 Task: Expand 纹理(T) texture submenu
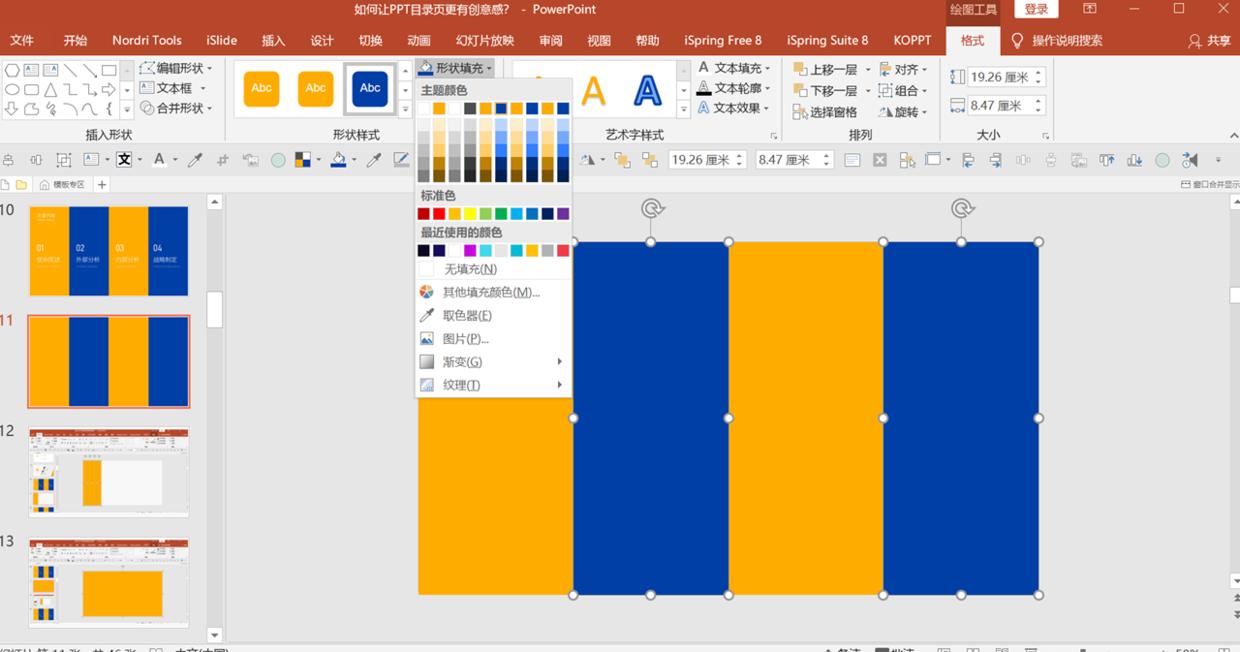[x=493, y=385]
